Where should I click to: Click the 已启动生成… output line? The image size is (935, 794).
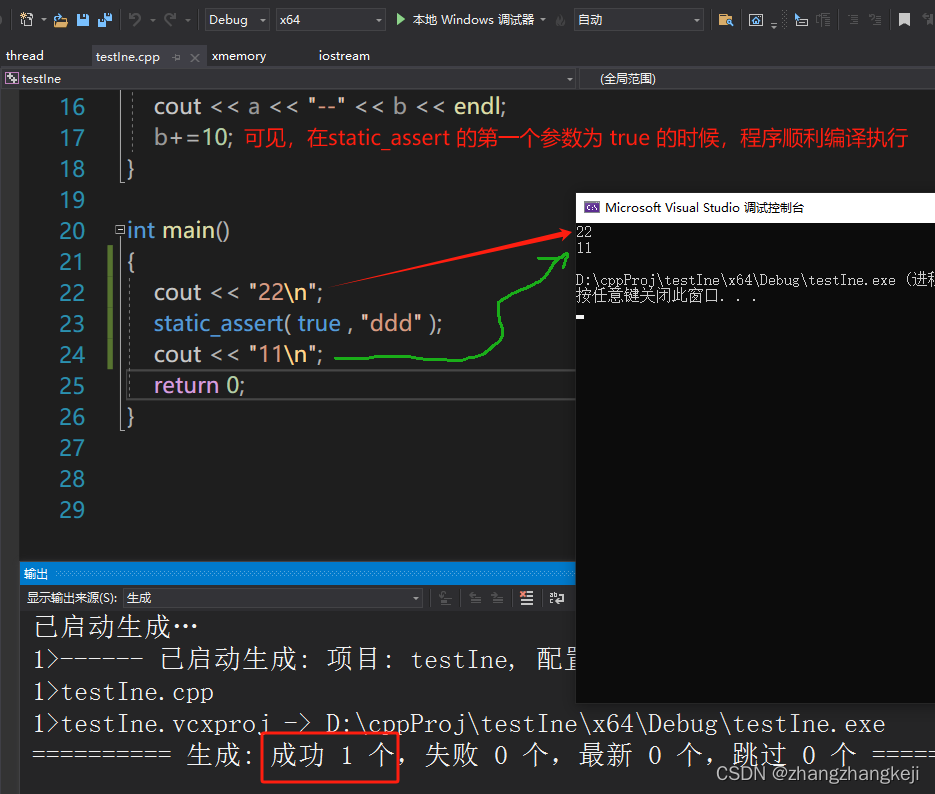116,627
